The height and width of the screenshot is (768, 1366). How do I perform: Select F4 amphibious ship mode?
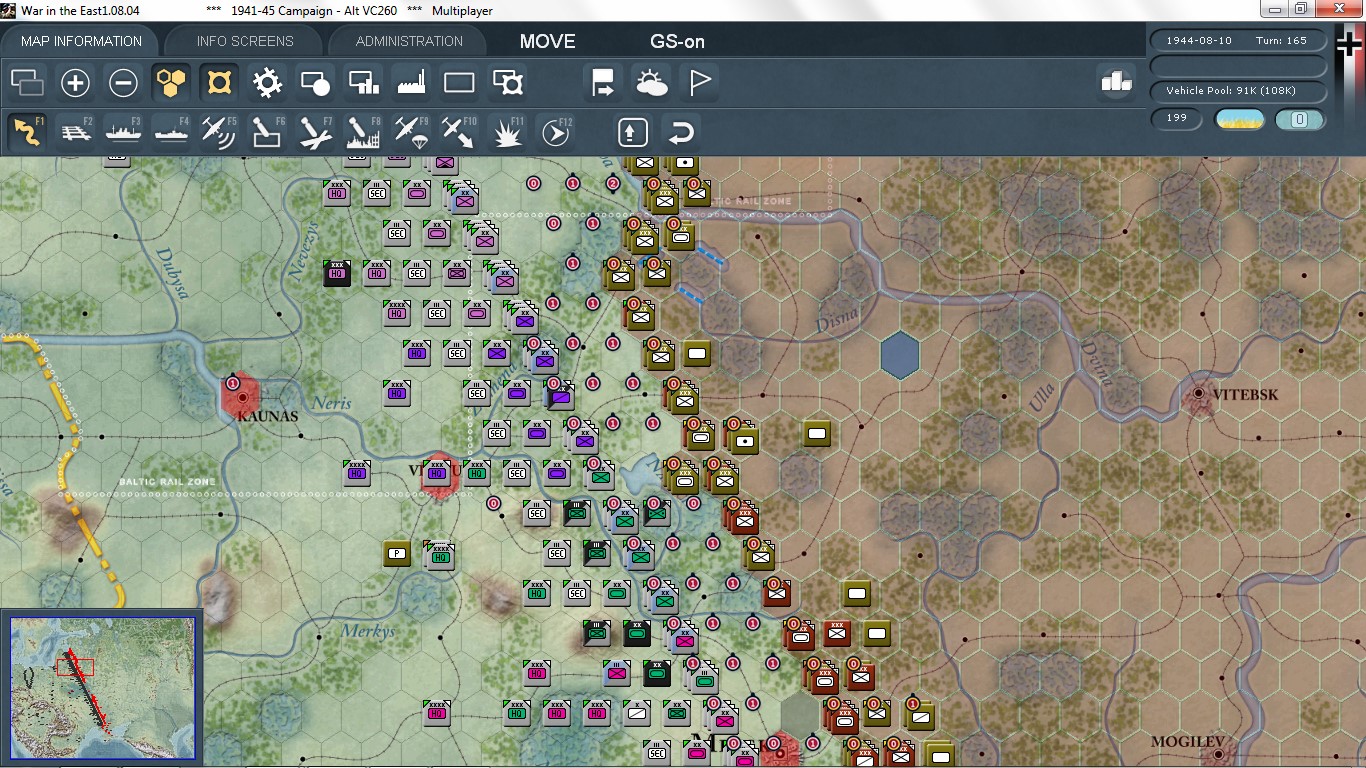tap(172, 132)
